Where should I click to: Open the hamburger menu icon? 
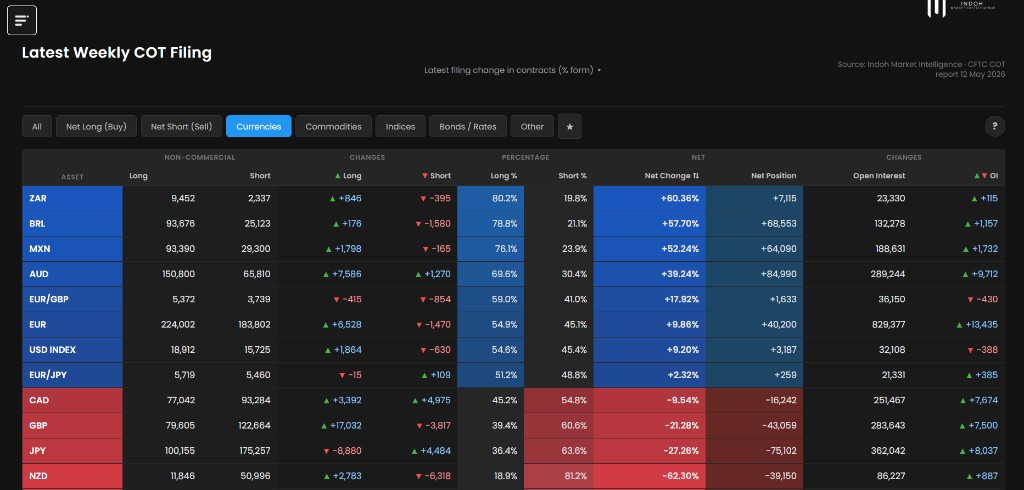point(22,20)
